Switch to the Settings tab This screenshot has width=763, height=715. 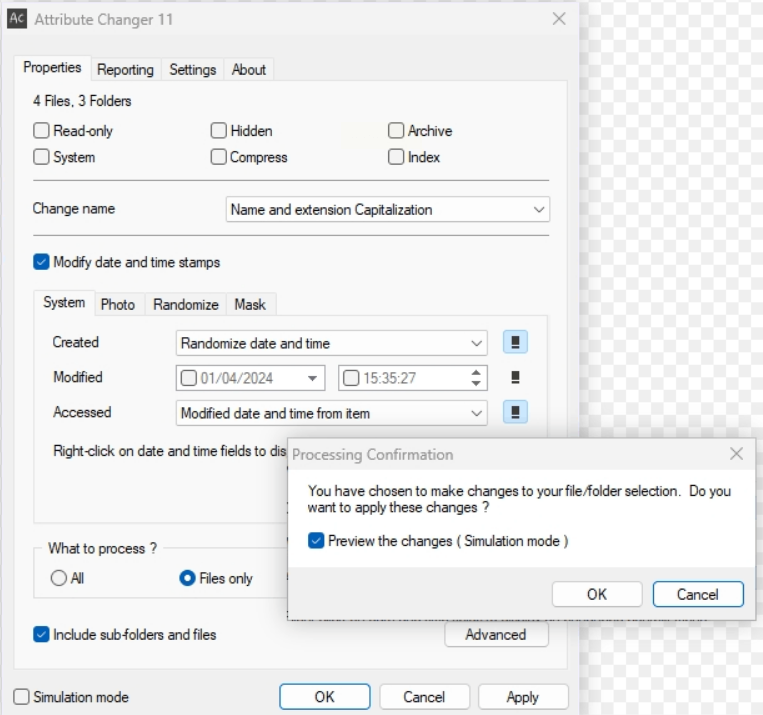[193, 70]
